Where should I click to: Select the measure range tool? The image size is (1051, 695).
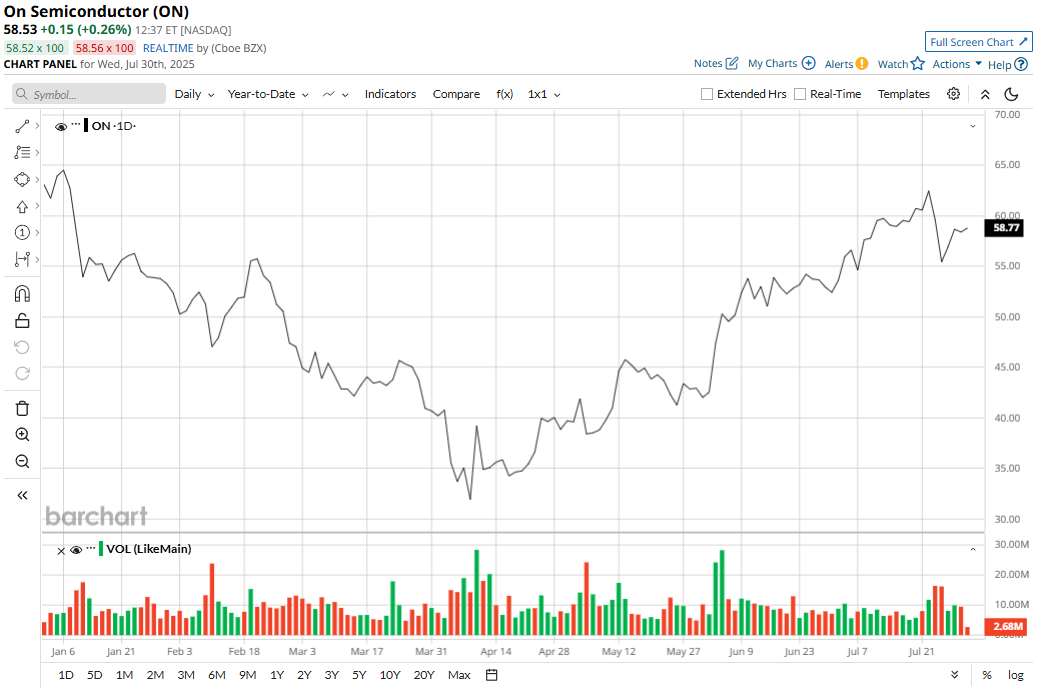pos(22,259)
